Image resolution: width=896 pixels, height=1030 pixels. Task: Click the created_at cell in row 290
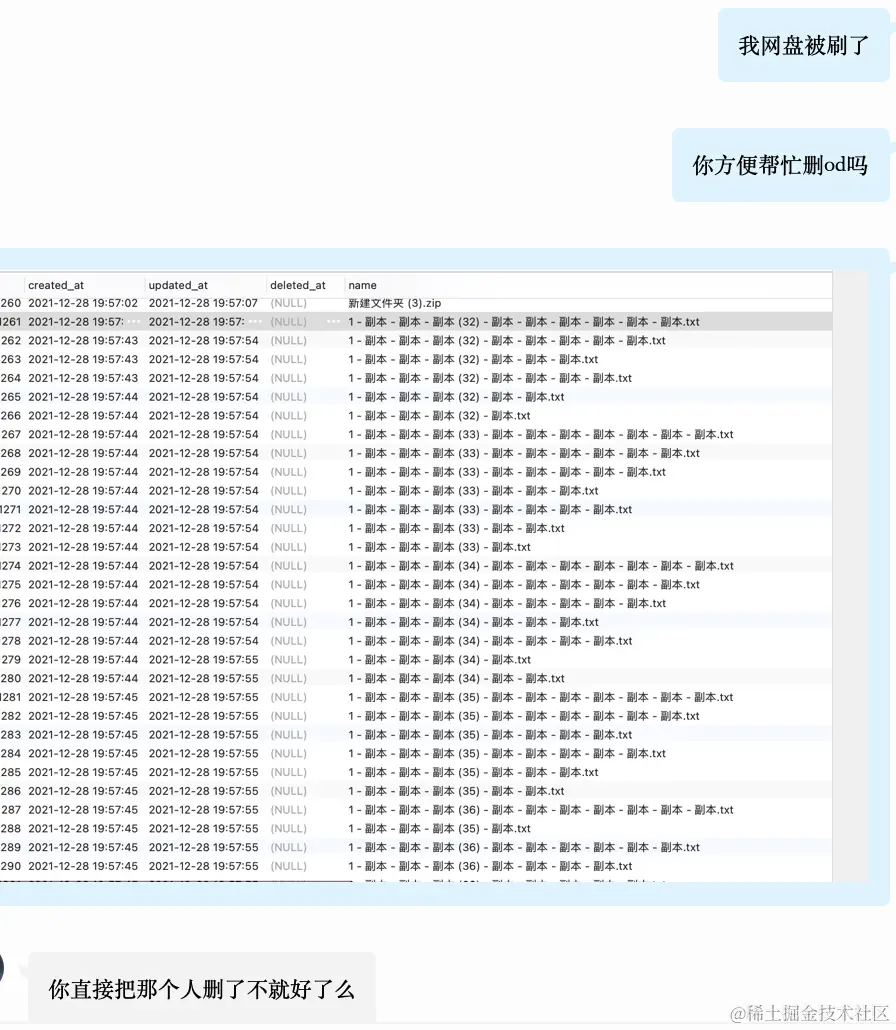point(83,866)
